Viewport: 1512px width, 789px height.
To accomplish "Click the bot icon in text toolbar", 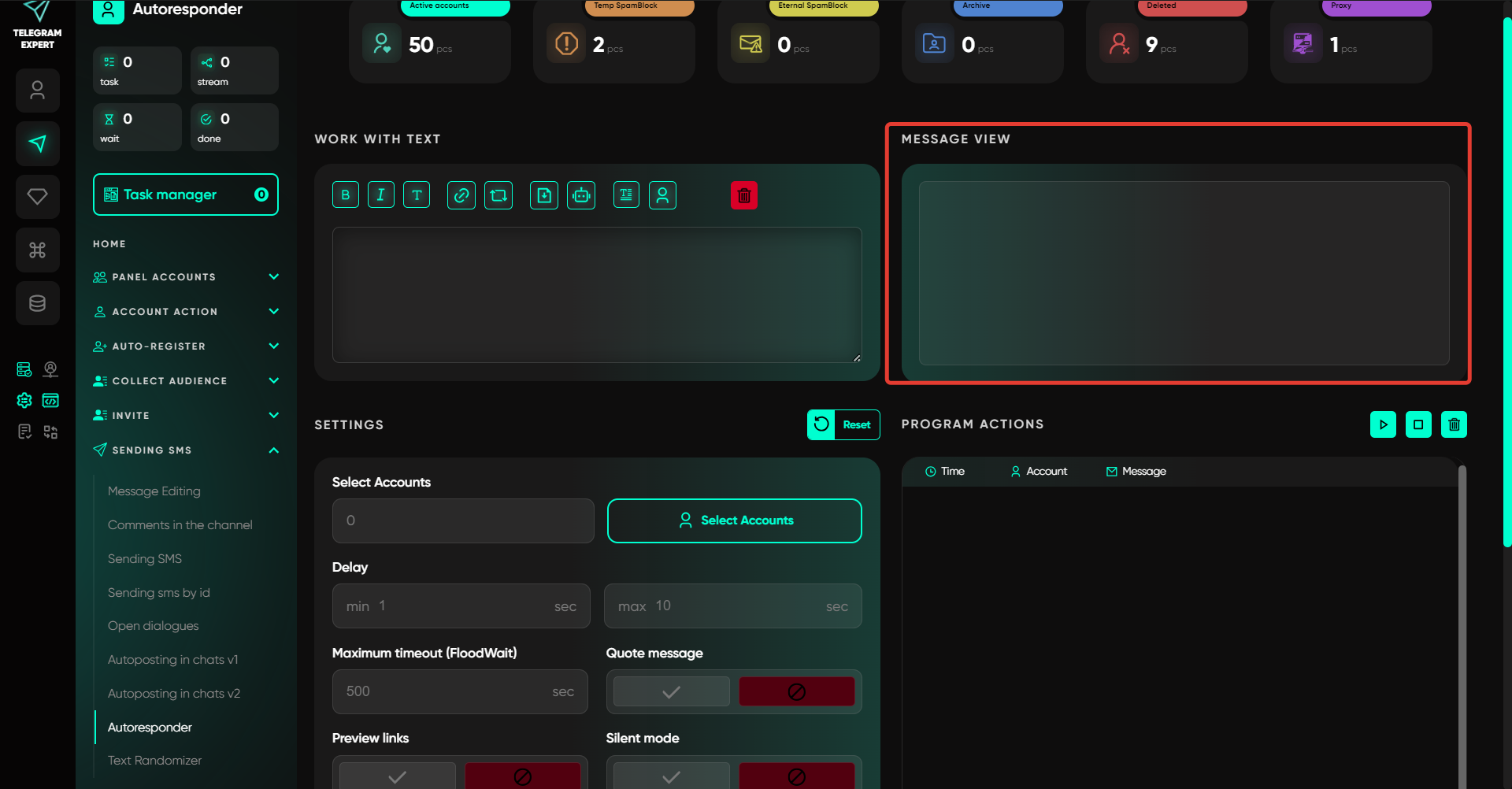I will tap(581, 195).
